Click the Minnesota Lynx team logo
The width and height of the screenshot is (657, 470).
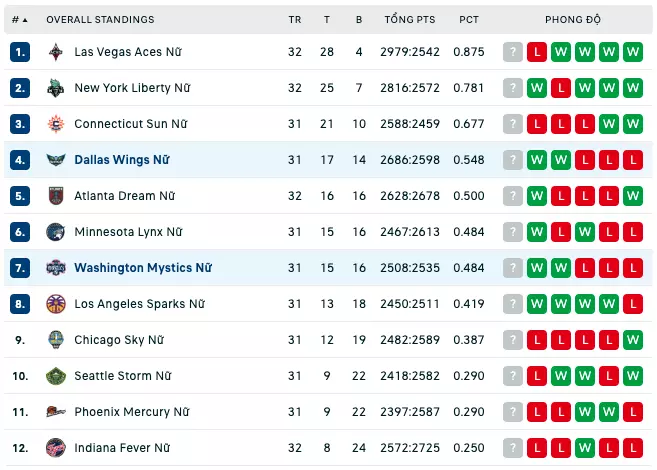[x=56, y=232]
